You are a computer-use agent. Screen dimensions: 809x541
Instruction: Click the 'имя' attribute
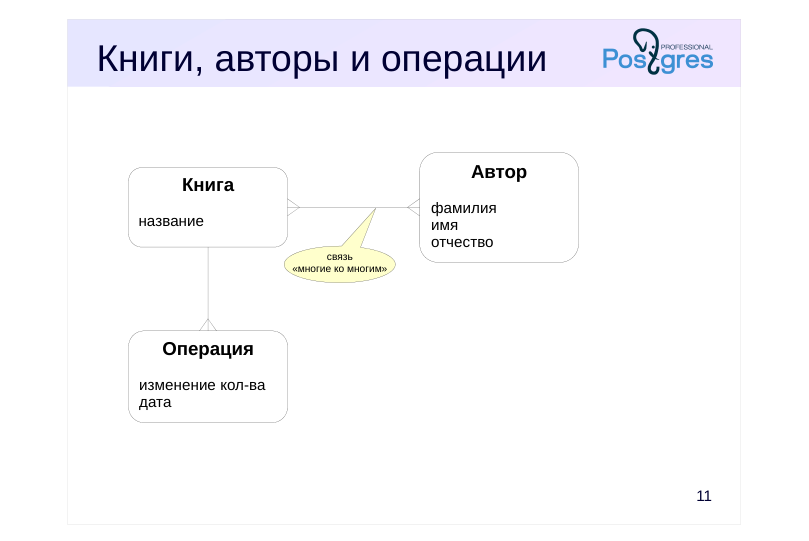pyautogui.click(x=444, y=225)
